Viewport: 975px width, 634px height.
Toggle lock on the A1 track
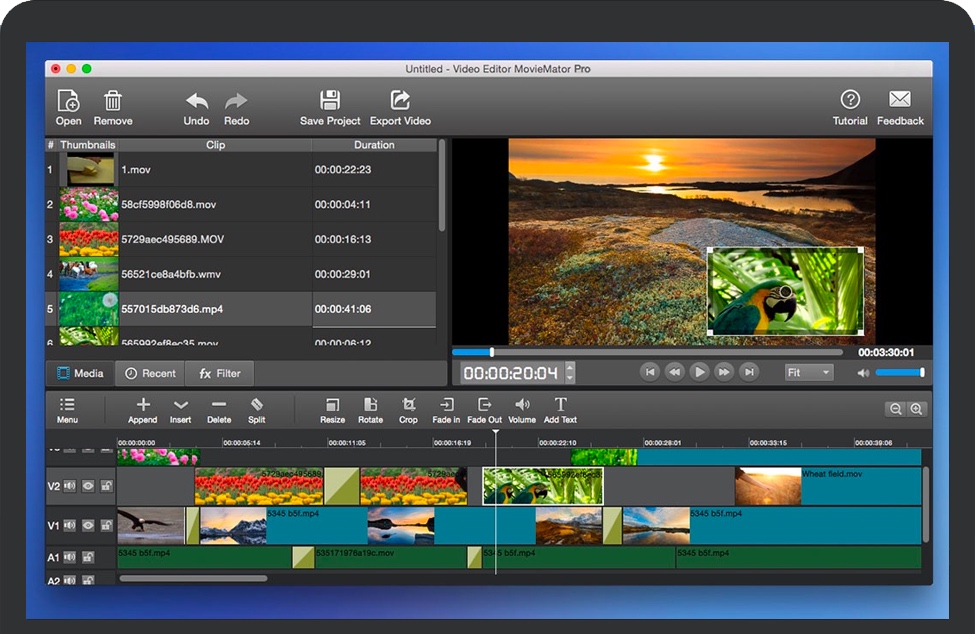coord(88,557)
